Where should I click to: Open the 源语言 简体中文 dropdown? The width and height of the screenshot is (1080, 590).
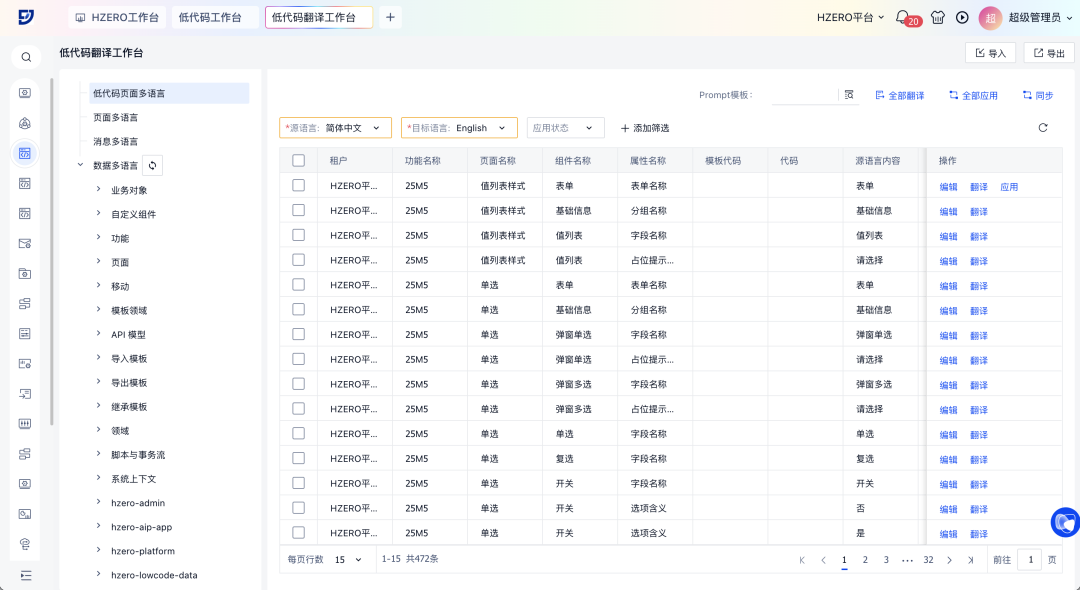[x=335, y=128]
